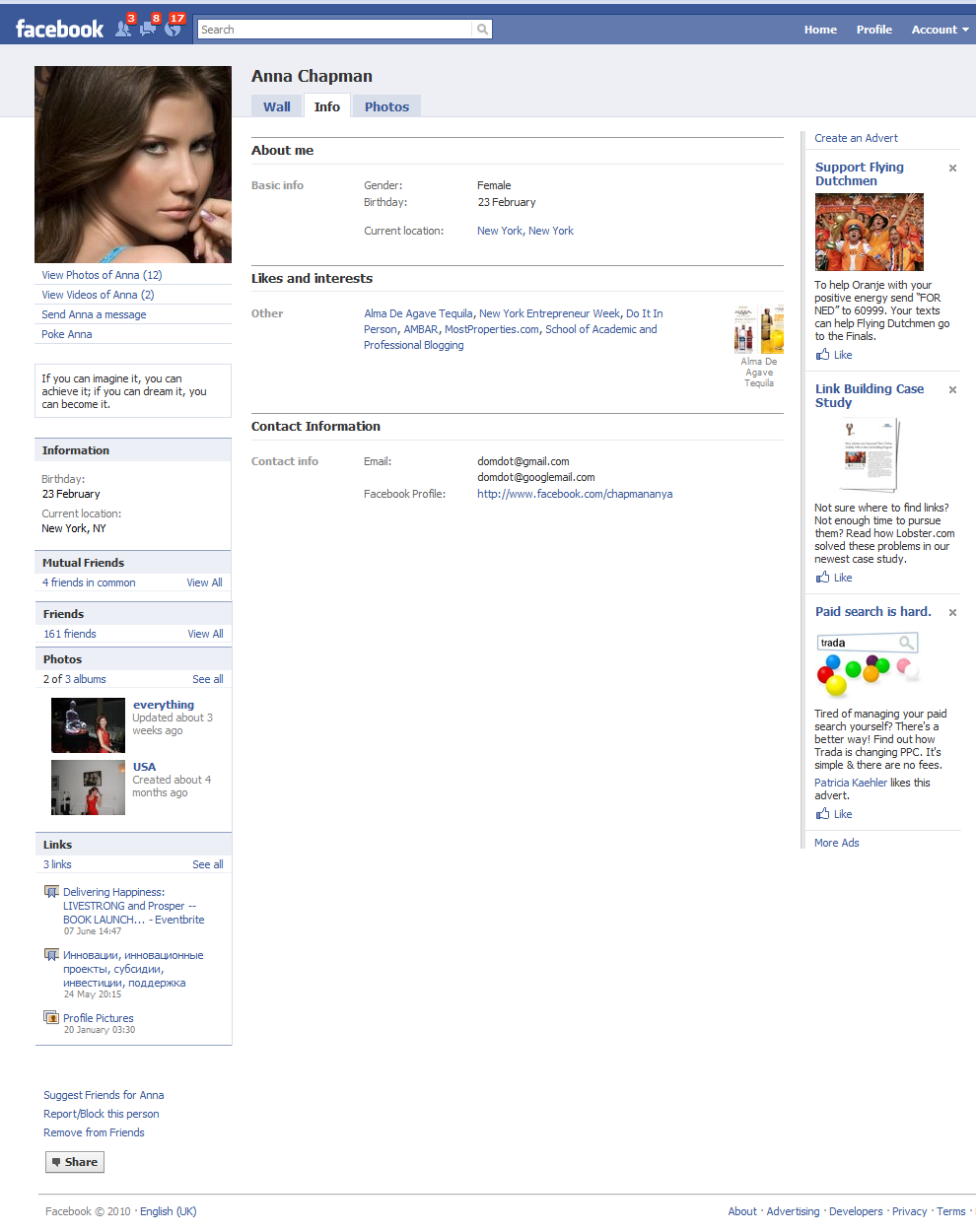Click Poke Anna link
976x1232 pixels.
click(x=67, y=334)
